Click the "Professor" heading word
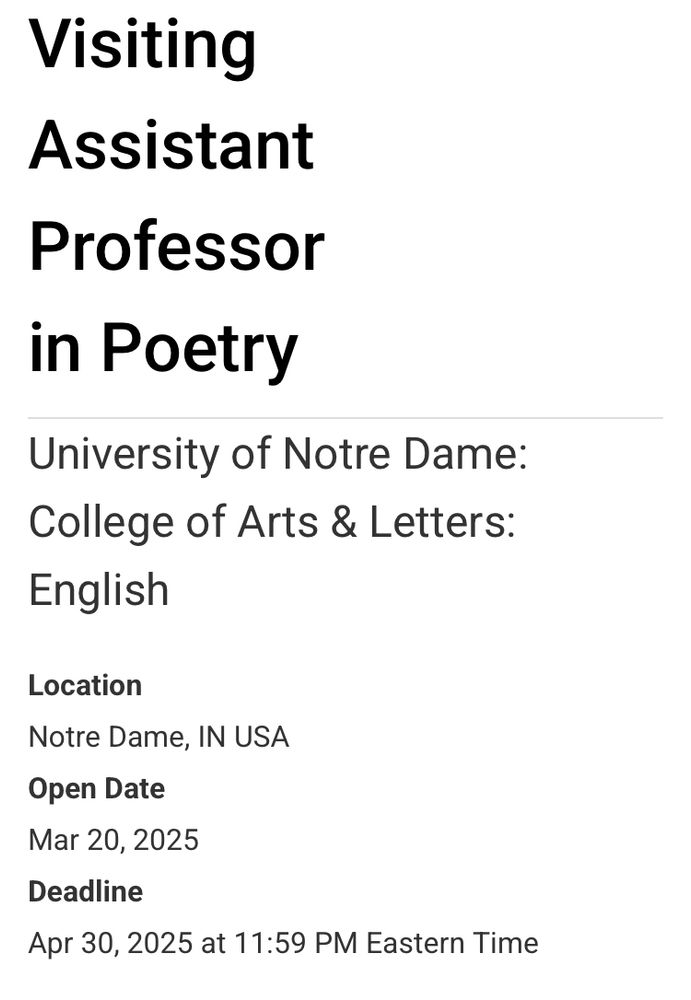 pyautogui.click(x=177, y=247)
